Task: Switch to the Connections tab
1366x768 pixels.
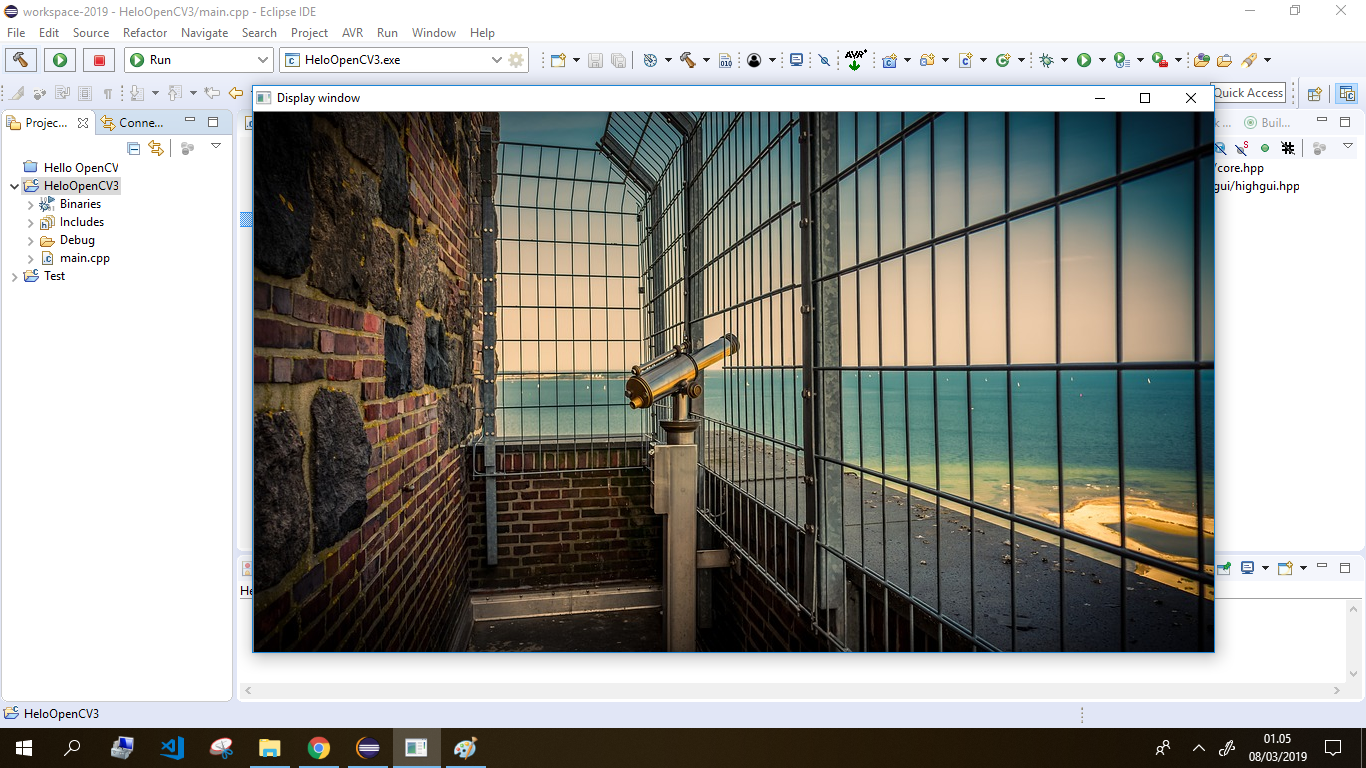Action: click(x=131, y=123)
